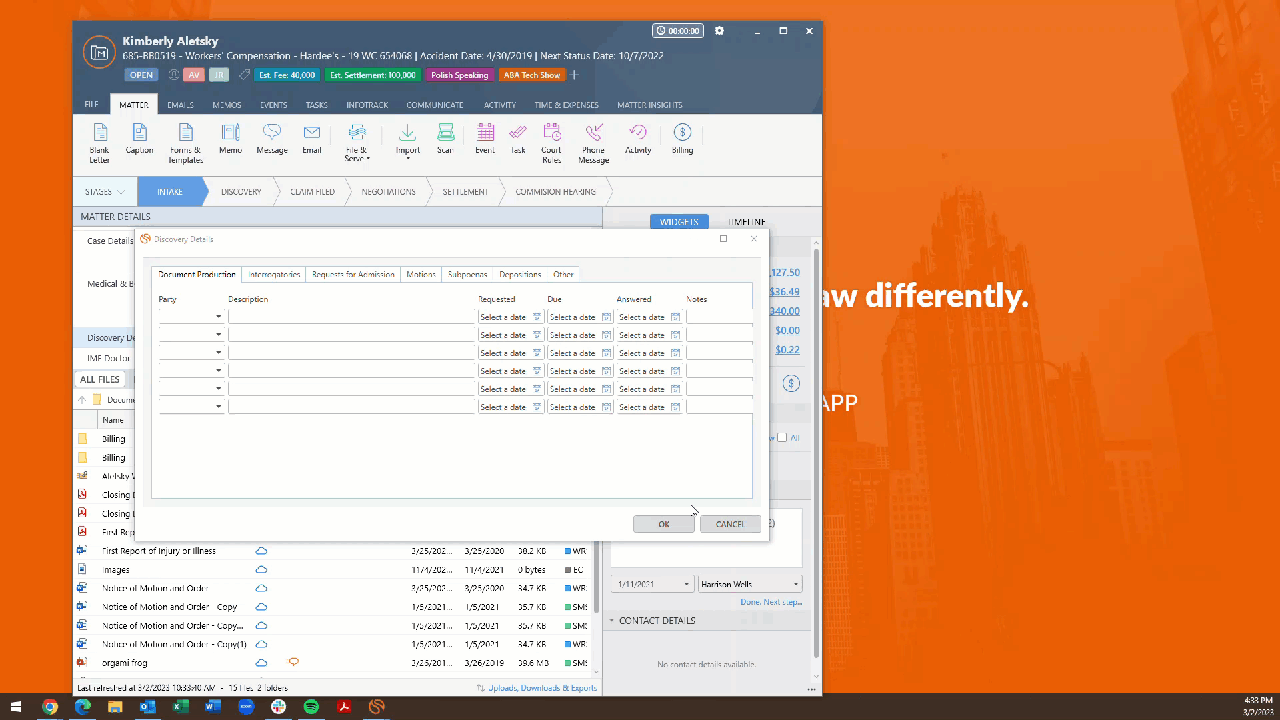This screenshot has height=720, width=1280.
Task: Open the Requests for Admission tab
Action: click(353, 274)
